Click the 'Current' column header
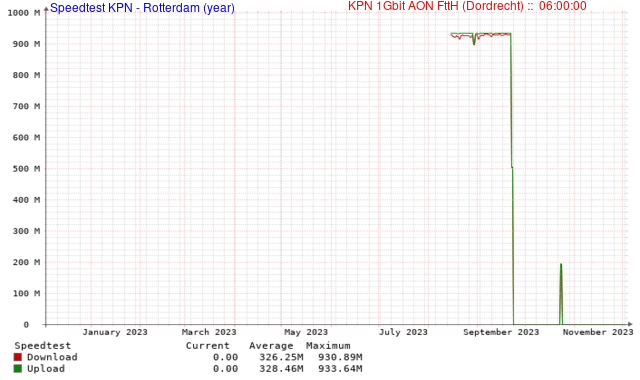640x380 pixels. click(x=207, y=346)
